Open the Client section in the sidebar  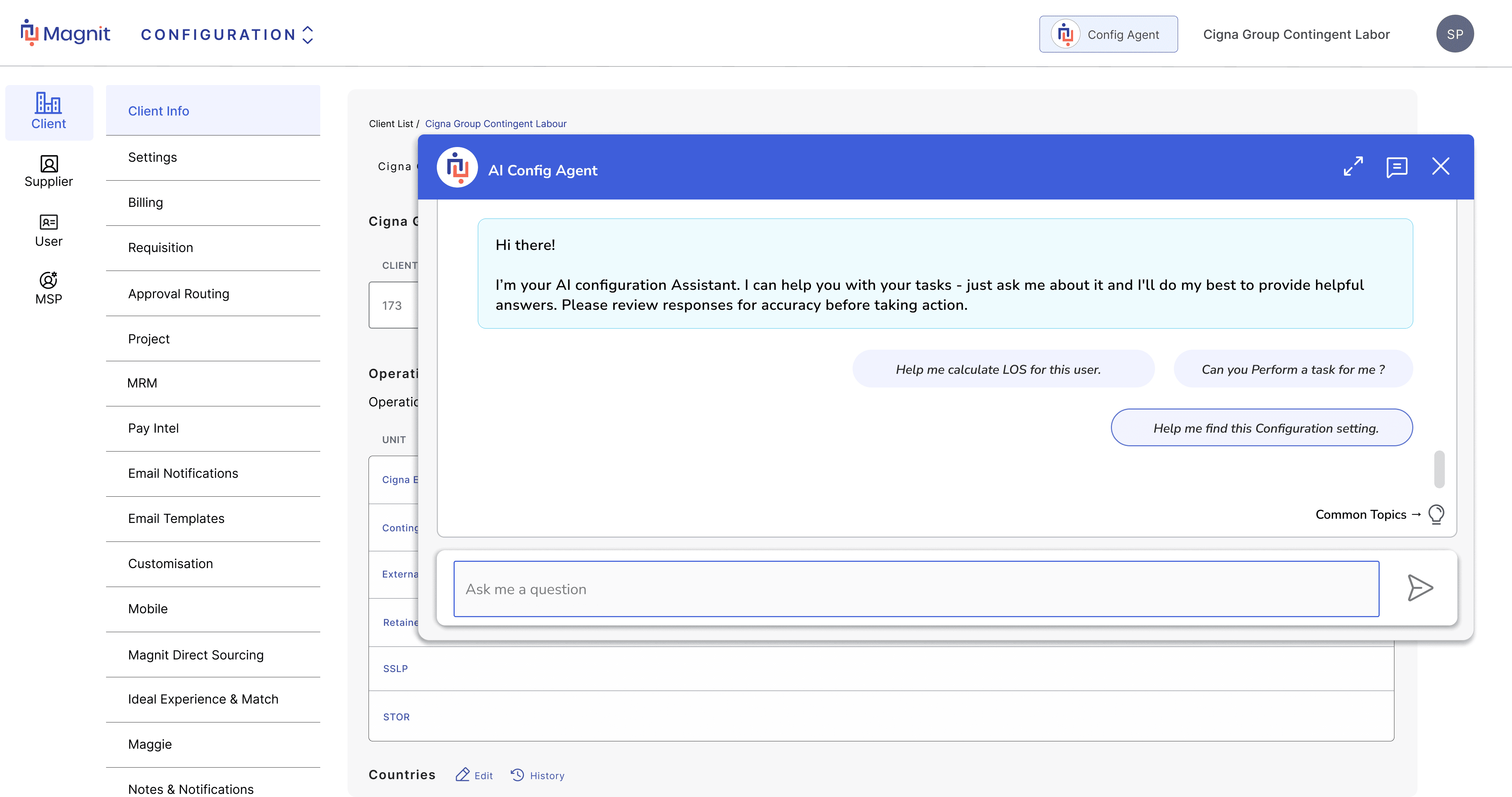(49, 112)
